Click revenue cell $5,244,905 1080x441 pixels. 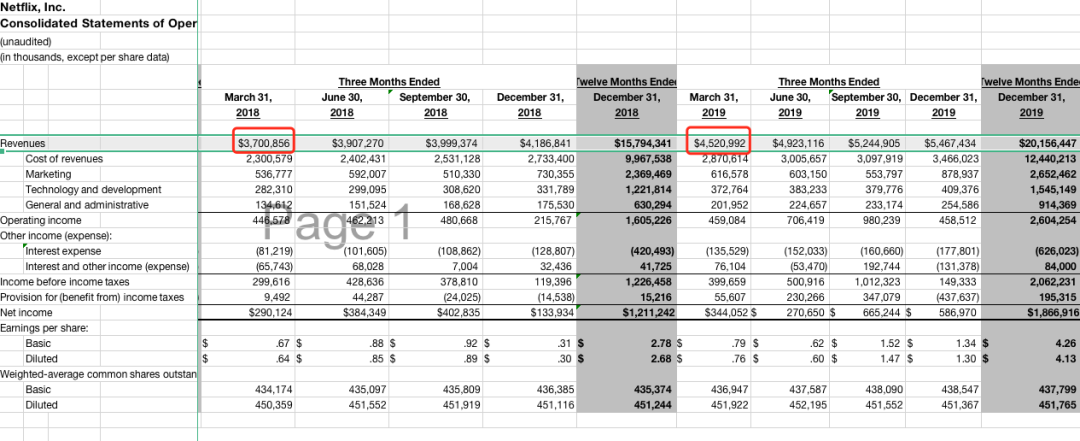point(873,143)
